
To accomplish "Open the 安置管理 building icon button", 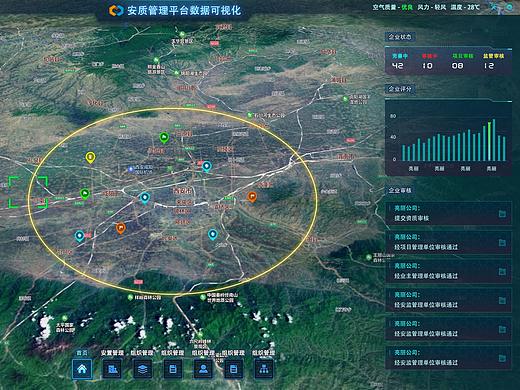I will [x=112, y=369].
